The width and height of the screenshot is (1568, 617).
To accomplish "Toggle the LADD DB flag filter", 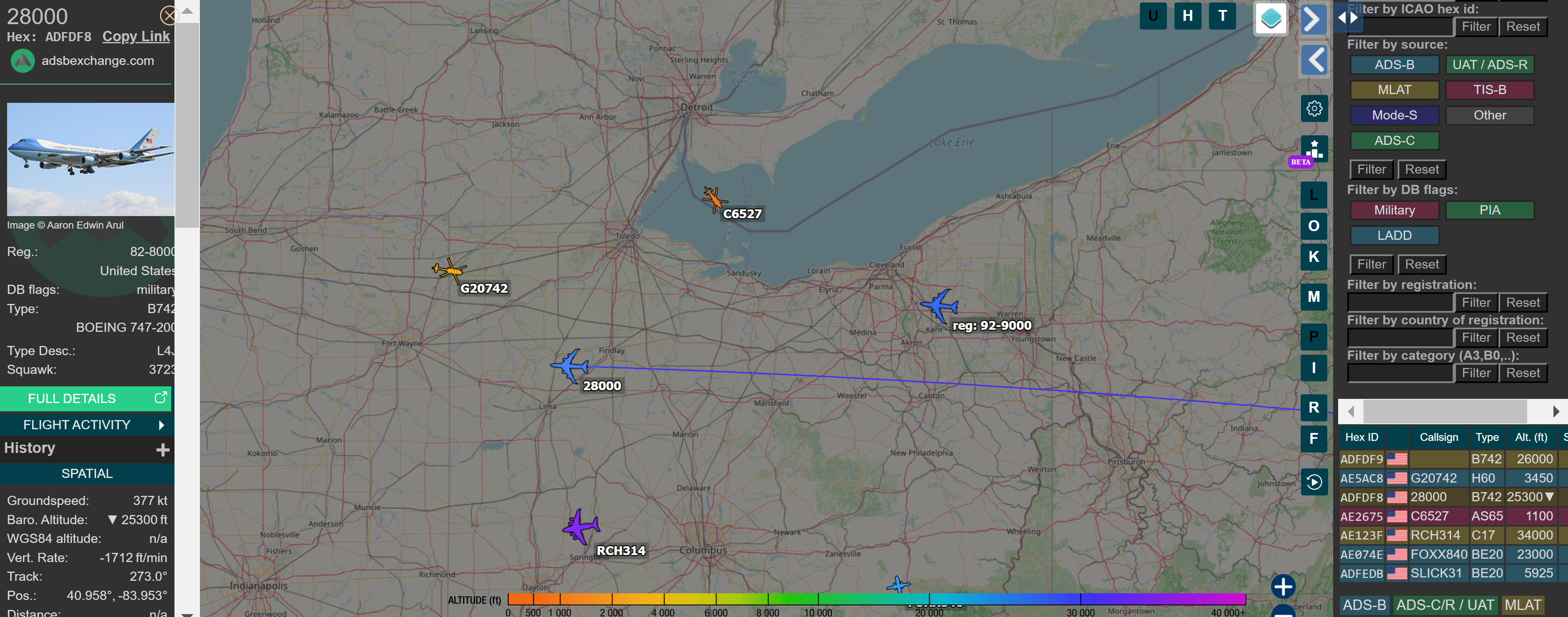I will (1394, 236).
